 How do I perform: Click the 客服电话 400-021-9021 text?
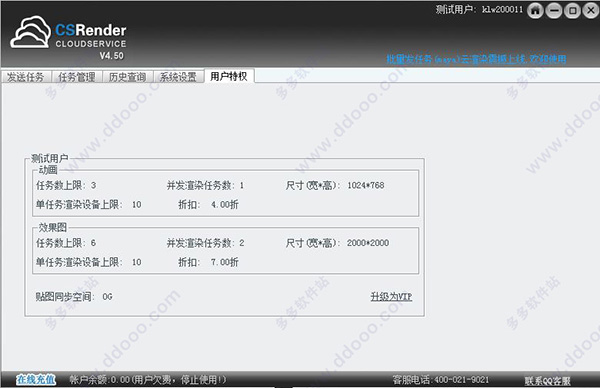[x=441, y=380]
